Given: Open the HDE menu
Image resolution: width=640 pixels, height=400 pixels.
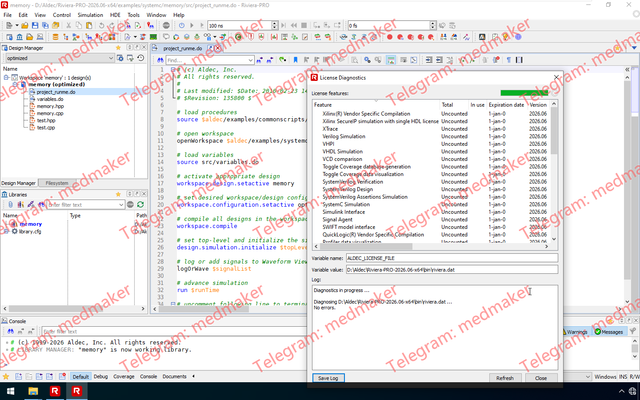Looking at the screenshot, I should point(115,15).
